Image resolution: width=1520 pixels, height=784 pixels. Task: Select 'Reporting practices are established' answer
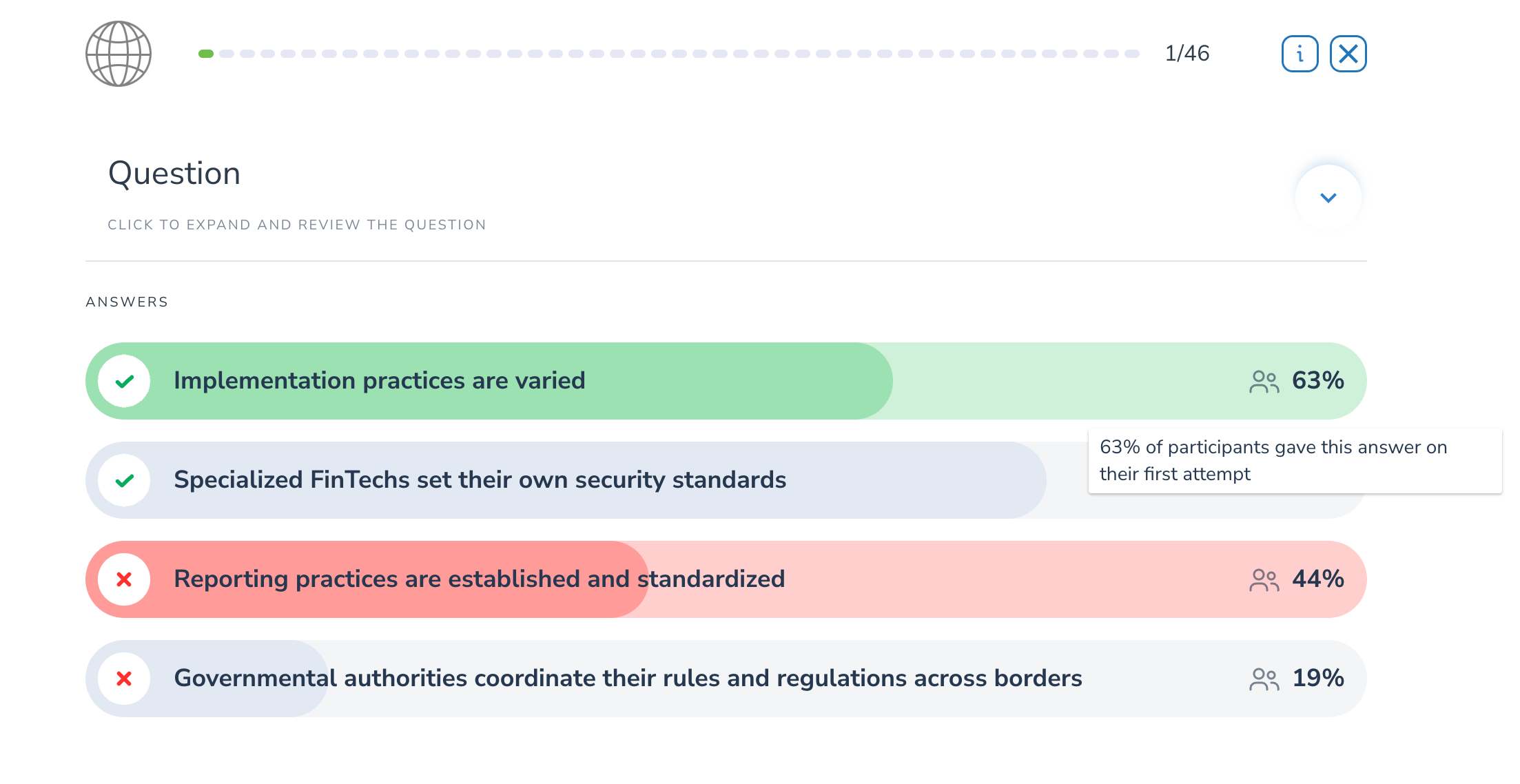[x=479, y=579]
